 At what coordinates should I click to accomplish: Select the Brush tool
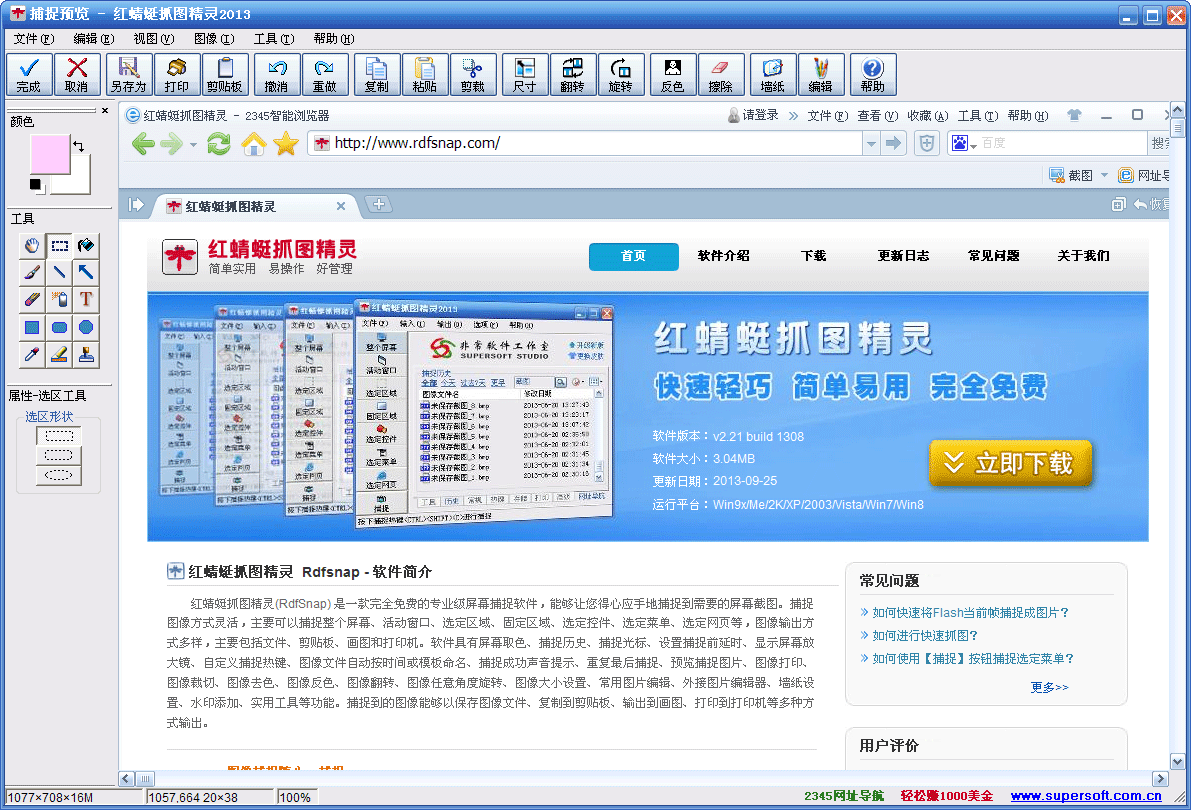click(x=32, y=272)
